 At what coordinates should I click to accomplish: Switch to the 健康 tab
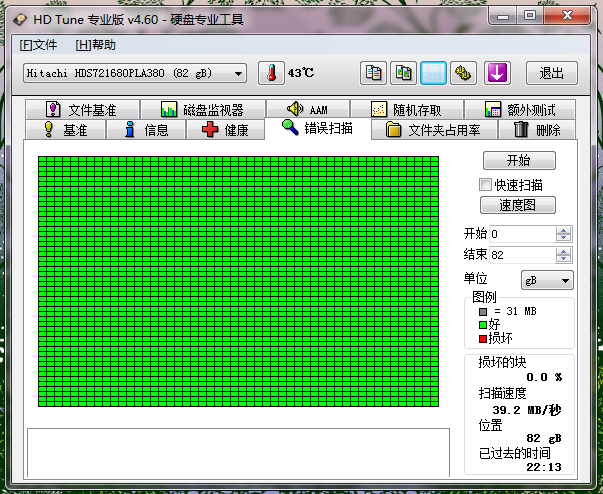225,130
